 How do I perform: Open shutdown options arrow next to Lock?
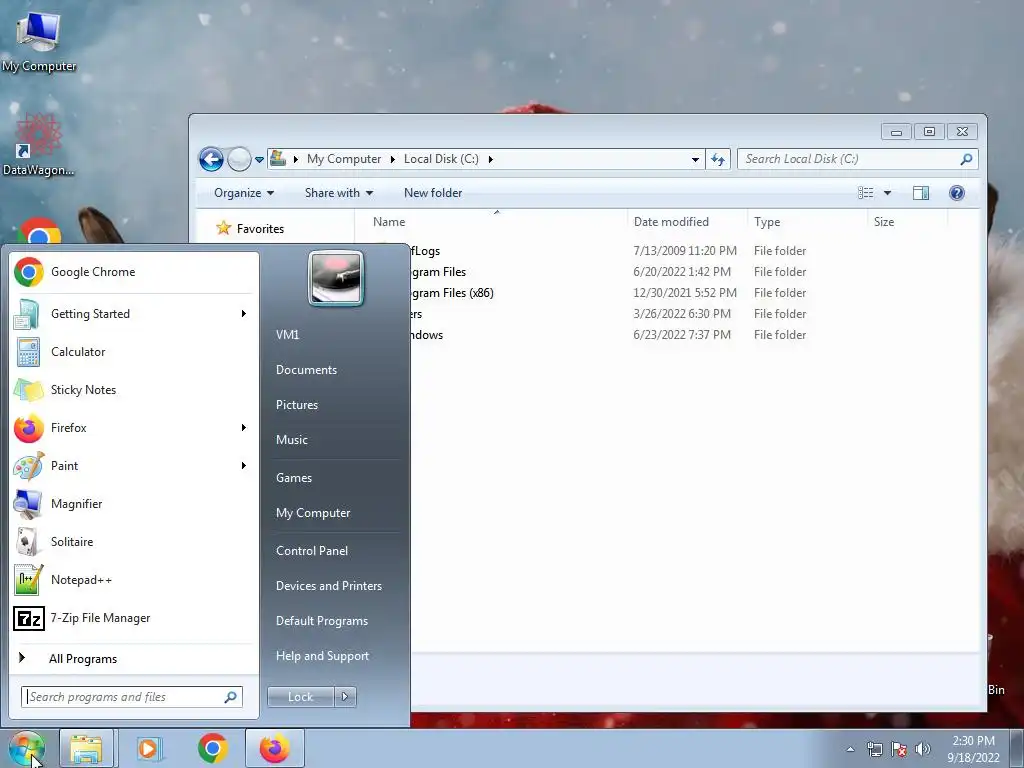click(x=345, y=697)
